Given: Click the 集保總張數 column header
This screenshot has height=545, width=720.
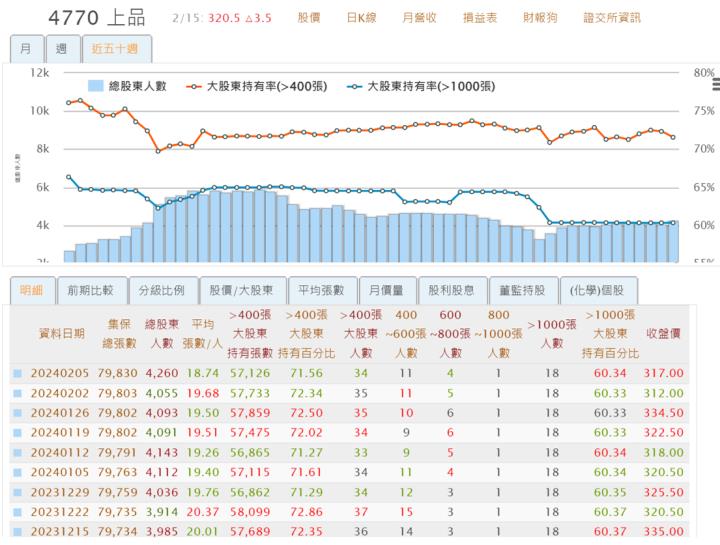Looking at the screenshot, I should click(119, 334).
